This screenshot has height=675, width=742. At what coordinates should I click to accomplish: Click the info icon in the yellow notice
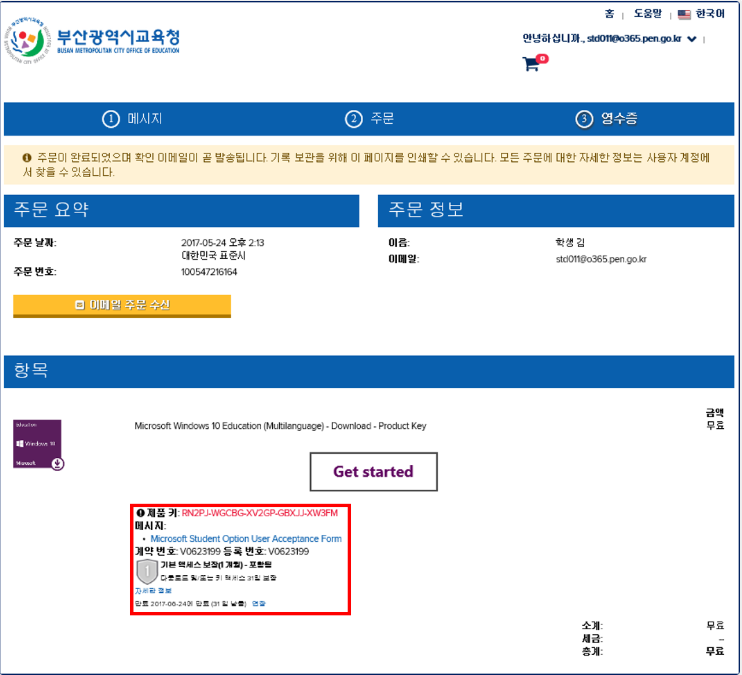tap(26, 158)
